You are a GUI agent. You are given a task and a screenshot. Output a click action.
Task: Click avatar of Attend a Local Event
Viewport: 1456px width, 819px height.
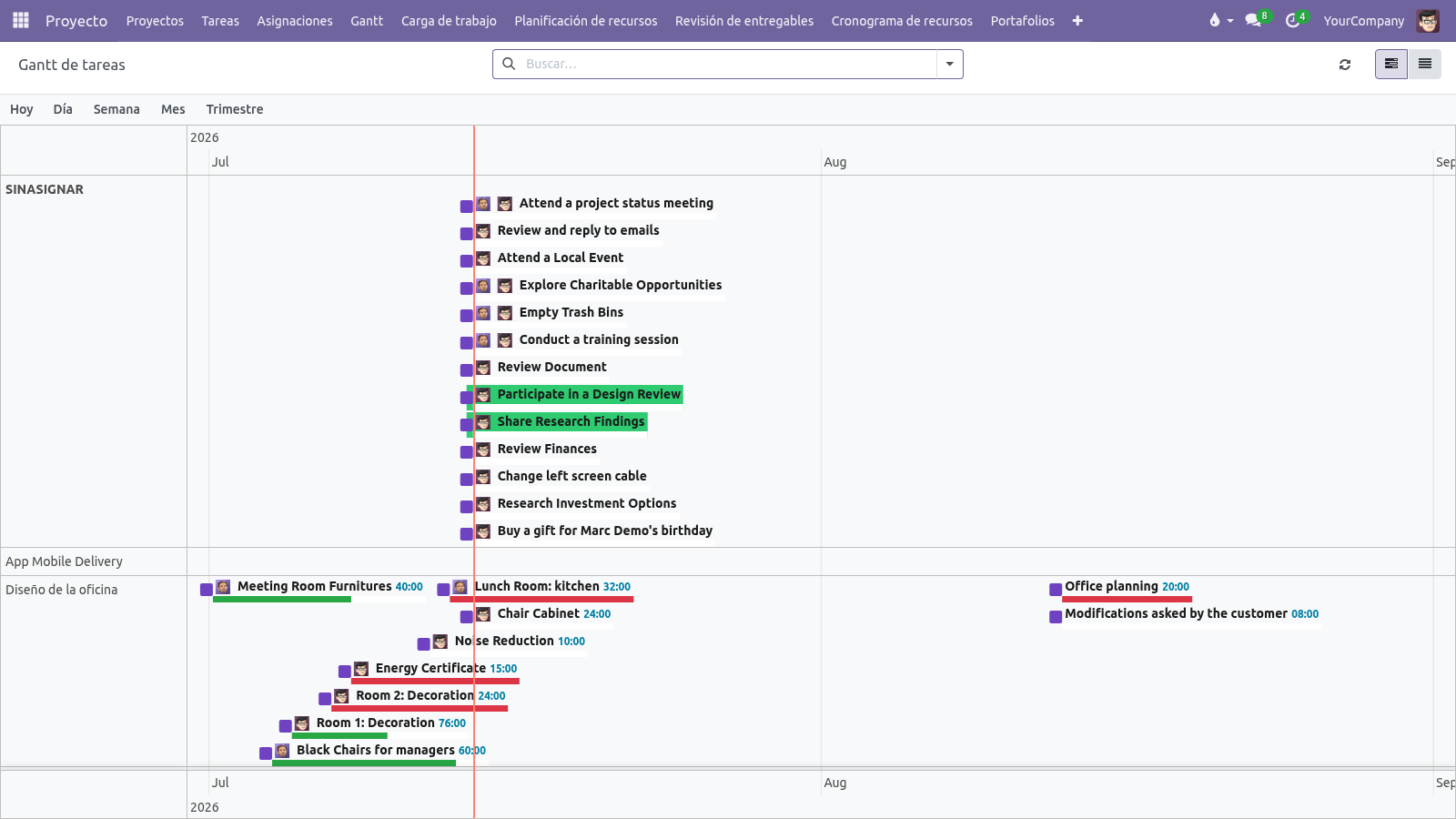pos(483,258)
